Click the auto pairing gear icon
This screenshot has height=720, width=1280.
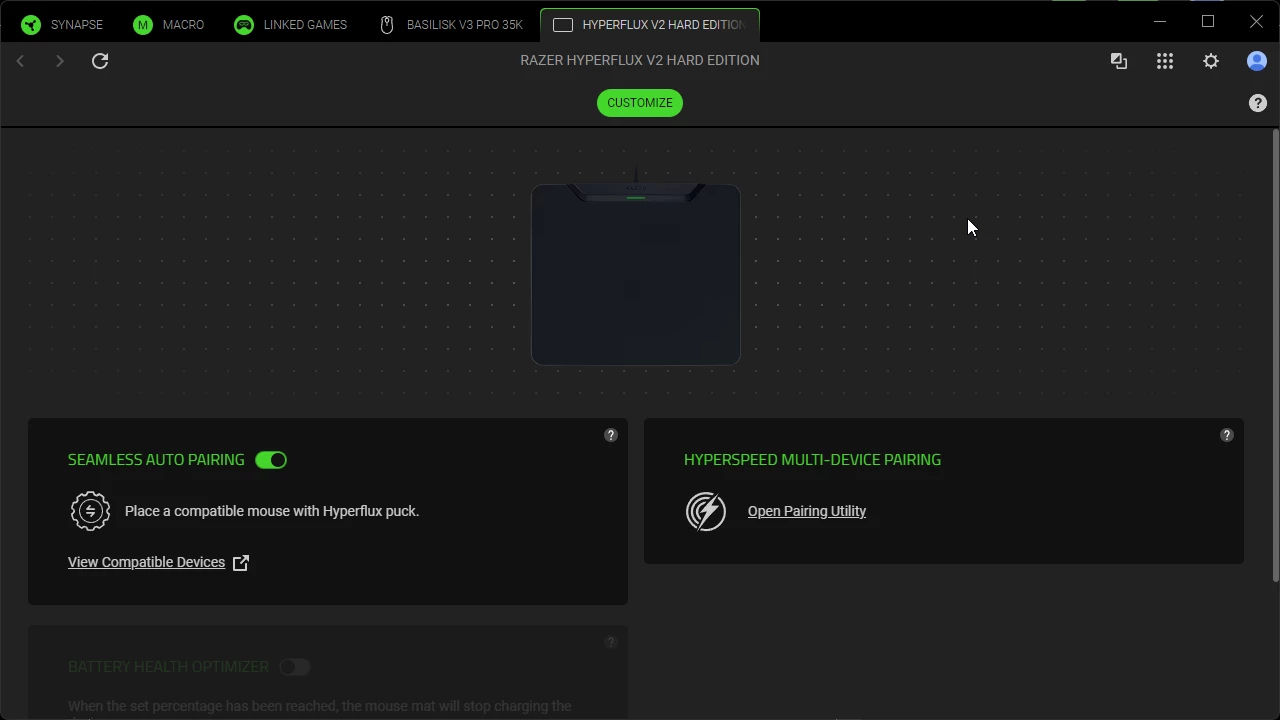[x=90, y=511]
